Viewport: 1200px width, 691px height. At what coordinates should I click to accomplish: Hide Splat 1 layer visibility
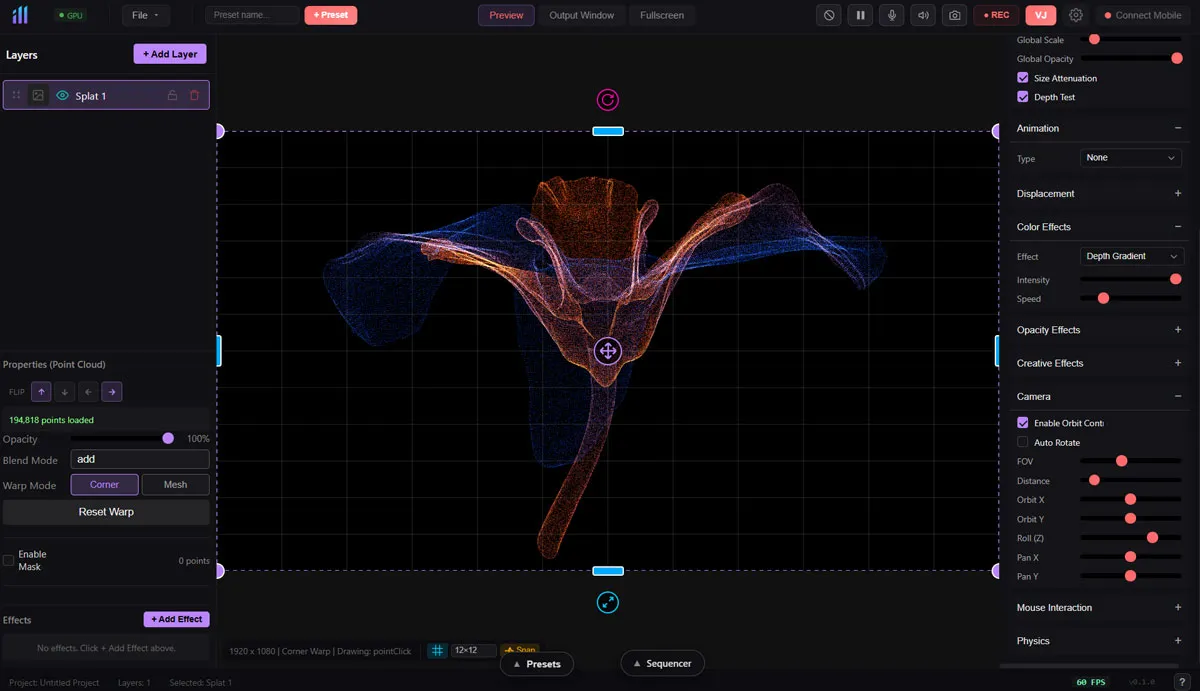point(62,95)
